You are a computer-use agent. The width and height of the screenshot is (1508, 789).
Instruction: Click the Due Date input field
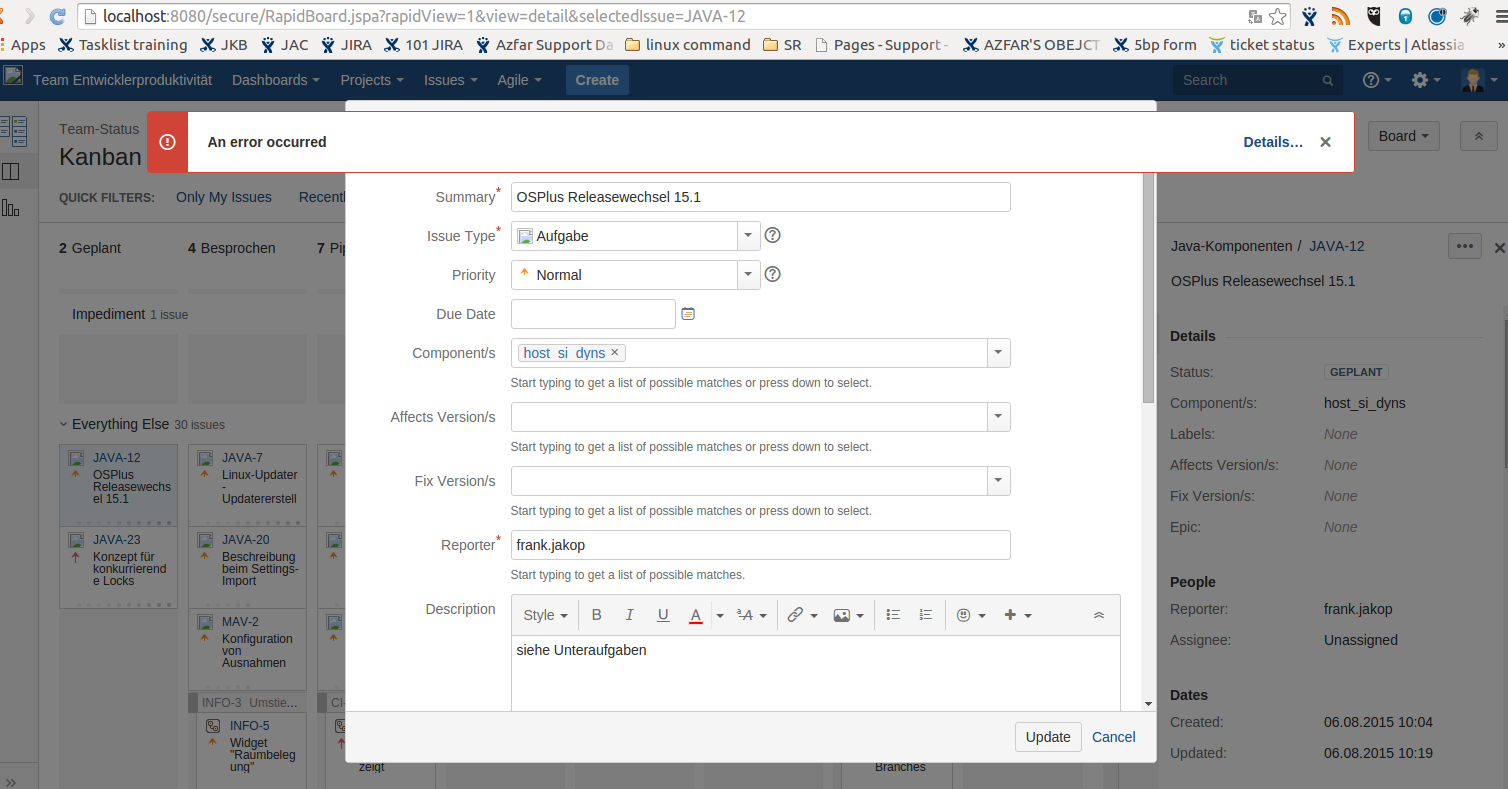(593, 314)
